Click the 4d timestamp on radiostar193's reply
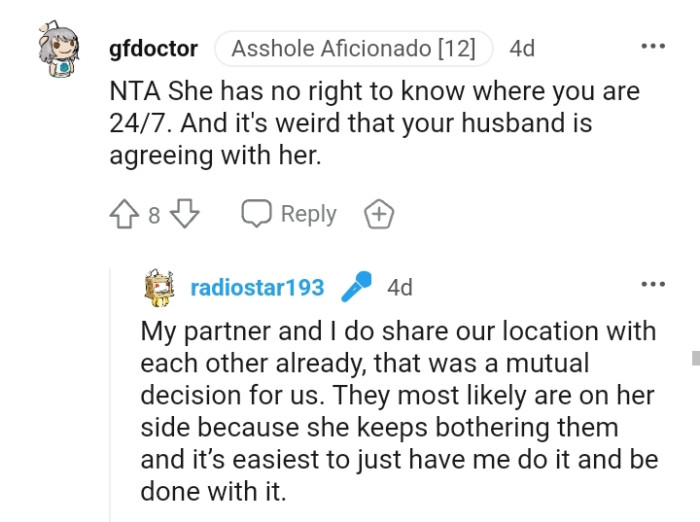700x522 pixels. [x=400, y=287]
